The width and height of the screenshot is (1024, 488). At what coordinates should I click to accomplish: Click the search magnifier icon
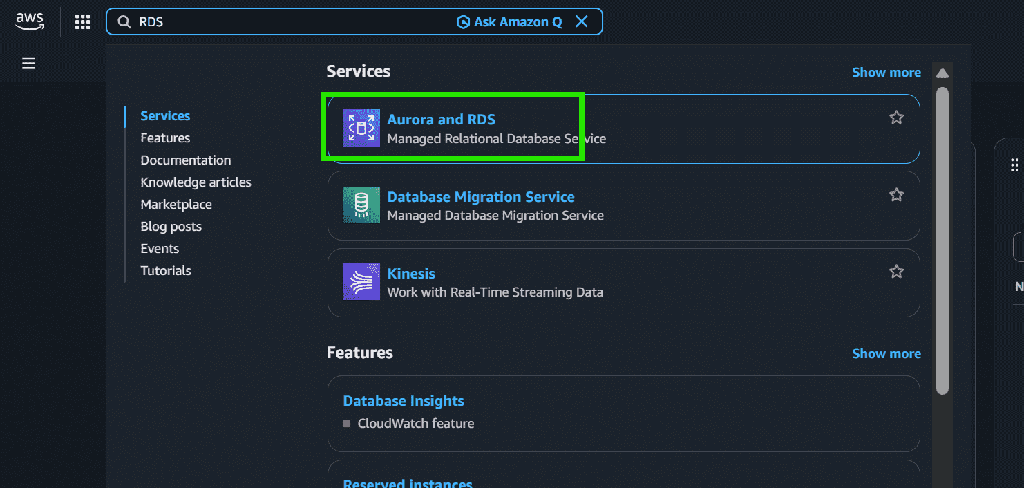[123, 22]
